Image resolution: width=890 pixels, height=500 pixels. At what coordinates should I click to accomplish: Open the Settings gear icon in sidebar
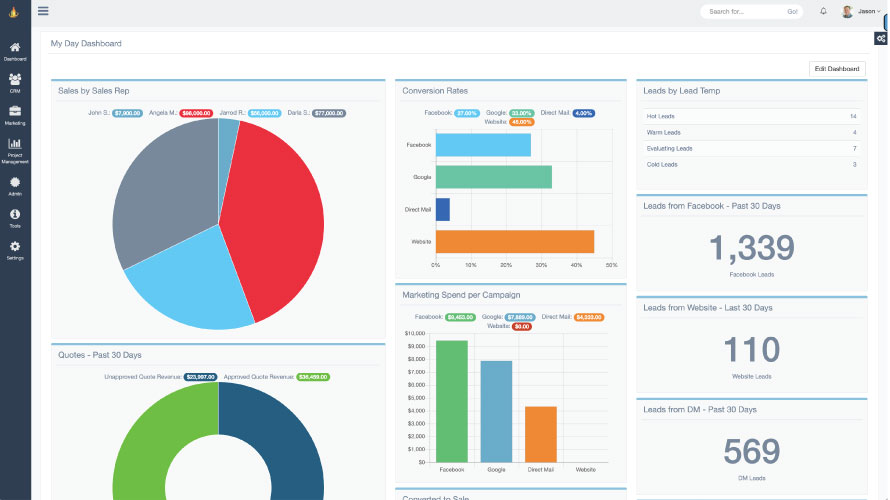[x=15, y=246]
